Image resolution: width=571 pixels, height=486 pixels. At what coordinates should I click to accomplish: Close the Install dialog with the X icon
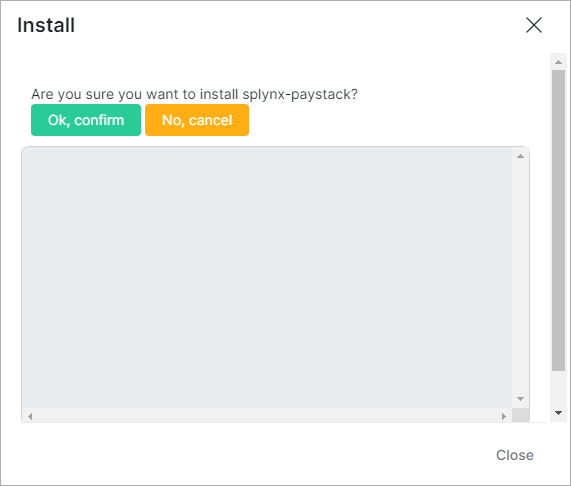[x=533, y=25]
